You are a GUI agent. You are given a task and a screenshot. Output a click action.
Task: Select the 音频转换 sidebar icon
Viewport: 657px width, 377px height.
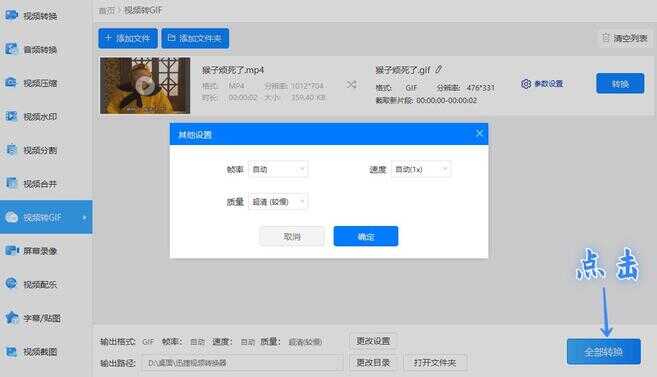click(12, 49)
